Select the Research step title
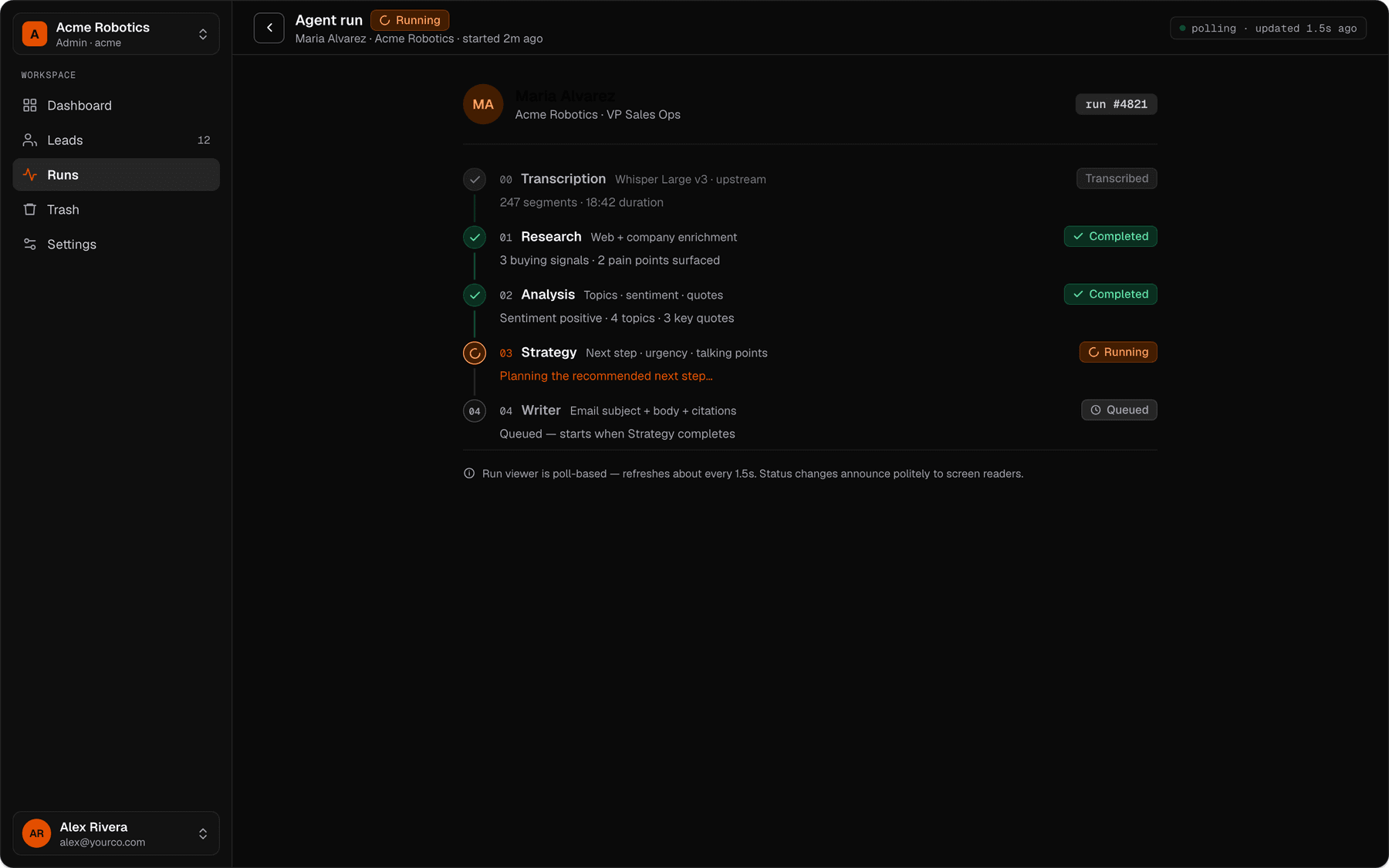 pos(551,236)
